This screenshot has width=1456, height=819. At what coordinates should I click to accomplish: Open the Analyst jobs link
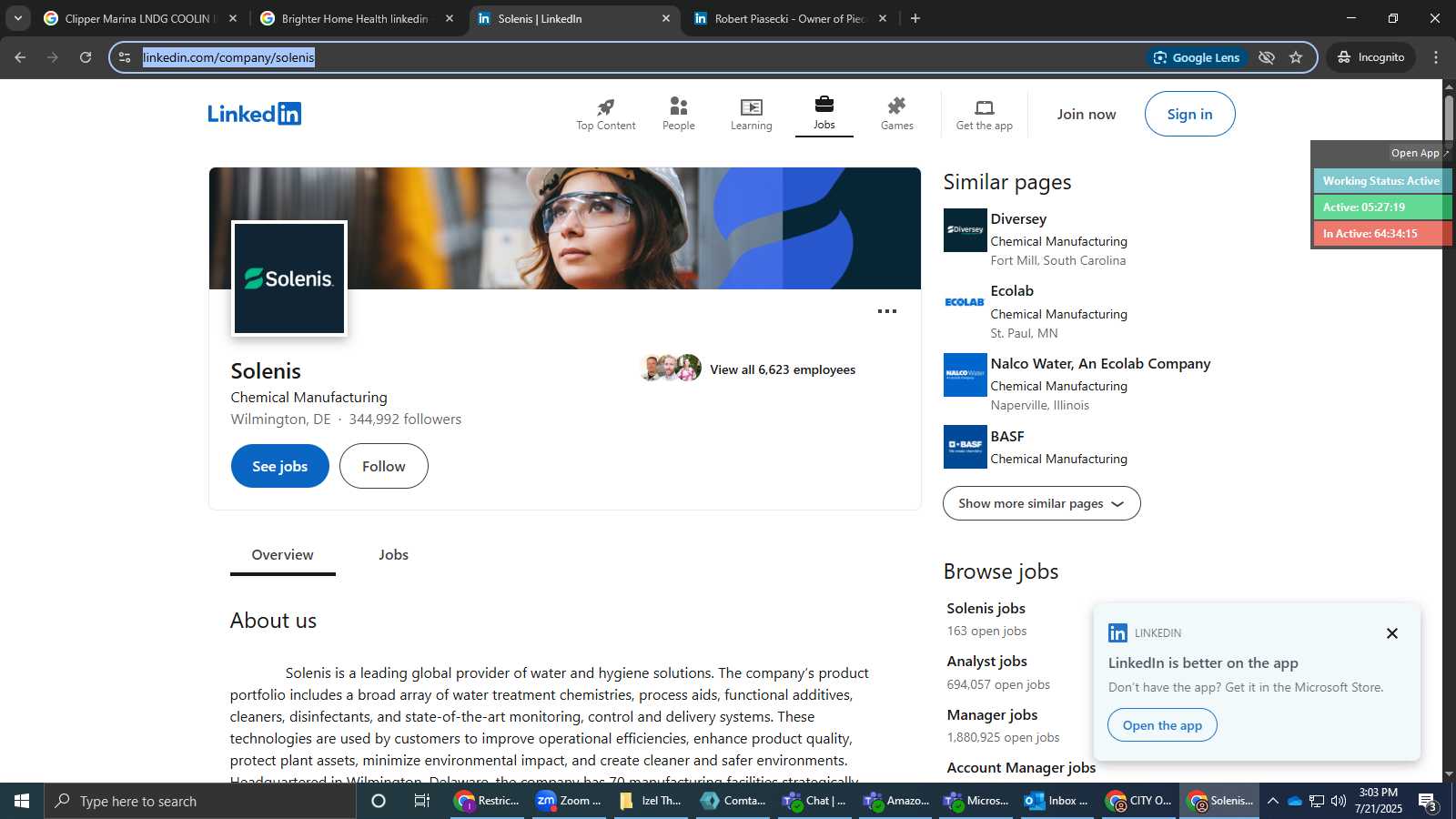[x=986, y=662]
